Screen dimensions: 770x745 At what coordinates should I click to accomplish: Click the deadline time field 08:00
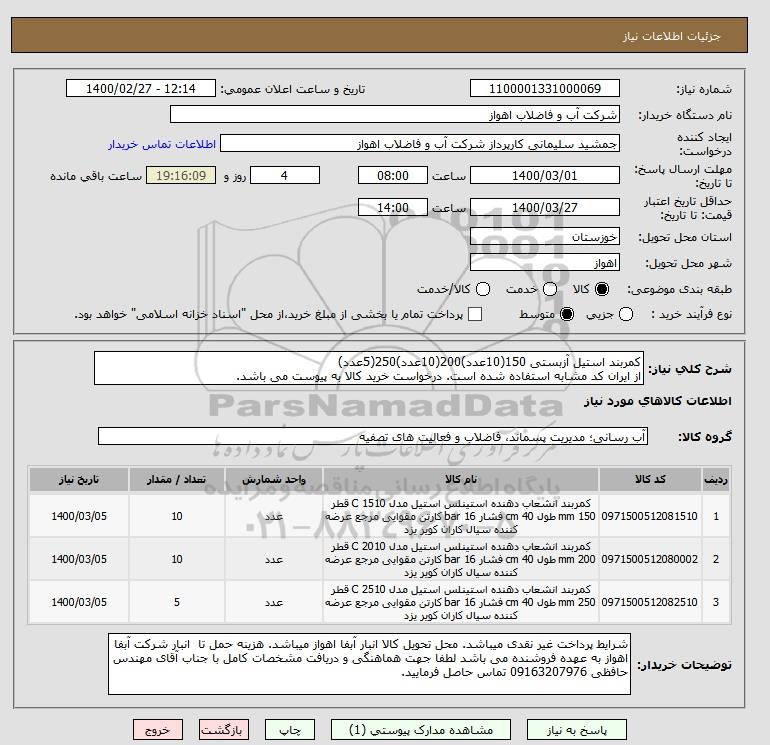393,175
